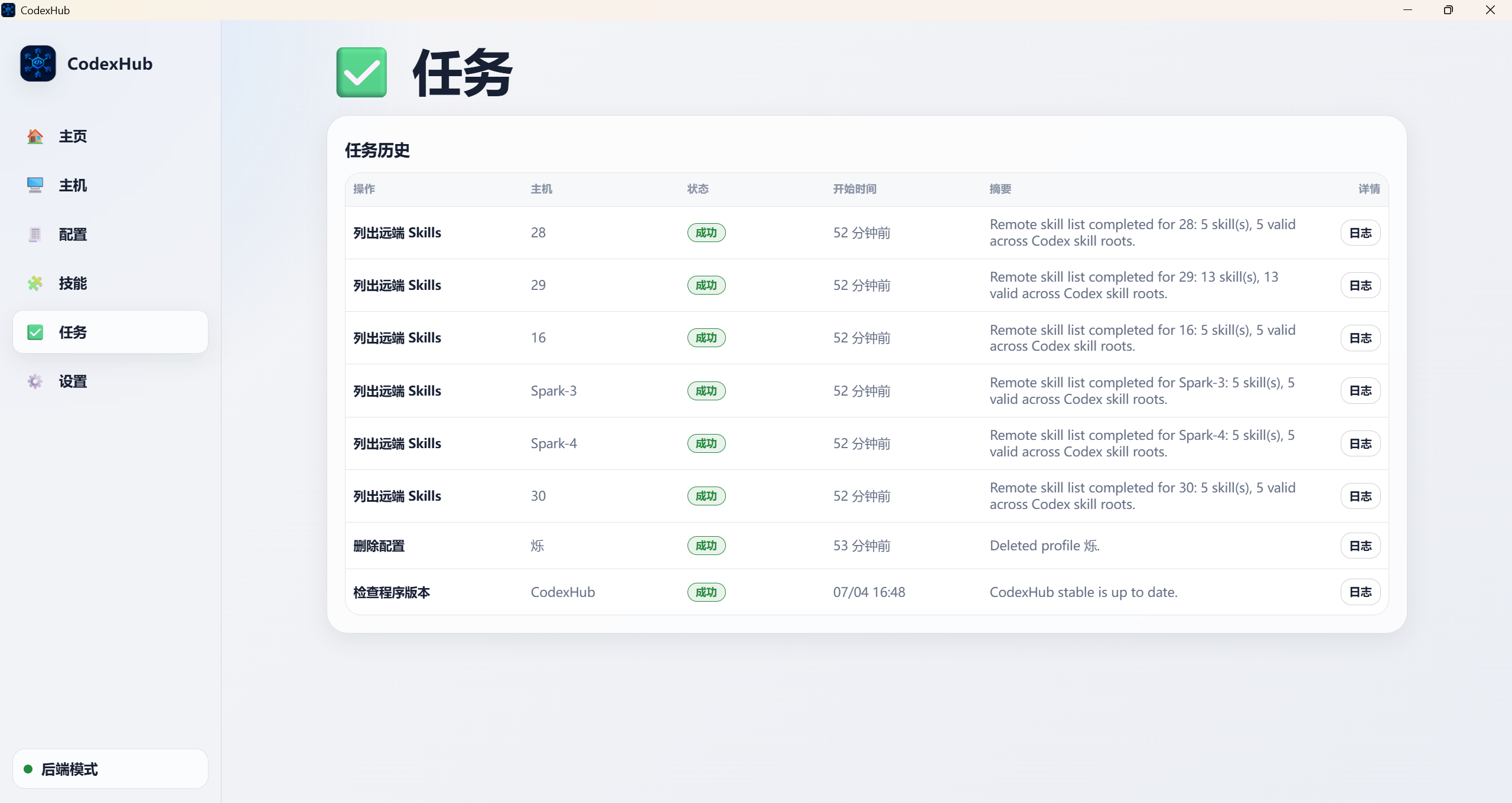Click the large green checkmark header icon

tap(361, 72)
